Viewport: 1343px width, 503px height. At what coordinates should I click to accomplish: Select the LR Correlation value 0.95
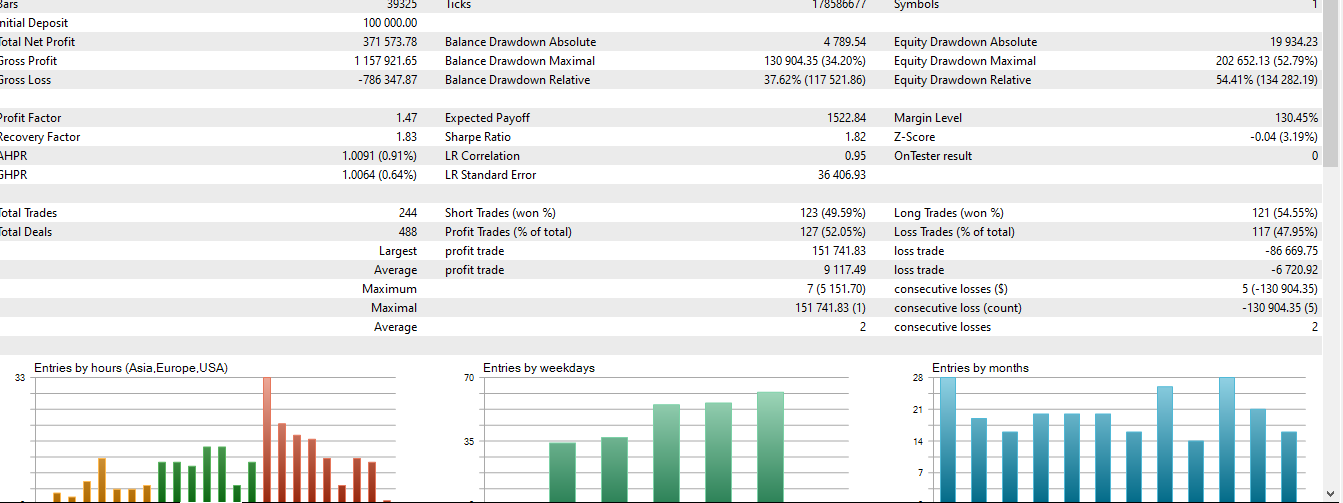(x=856, y=156)
